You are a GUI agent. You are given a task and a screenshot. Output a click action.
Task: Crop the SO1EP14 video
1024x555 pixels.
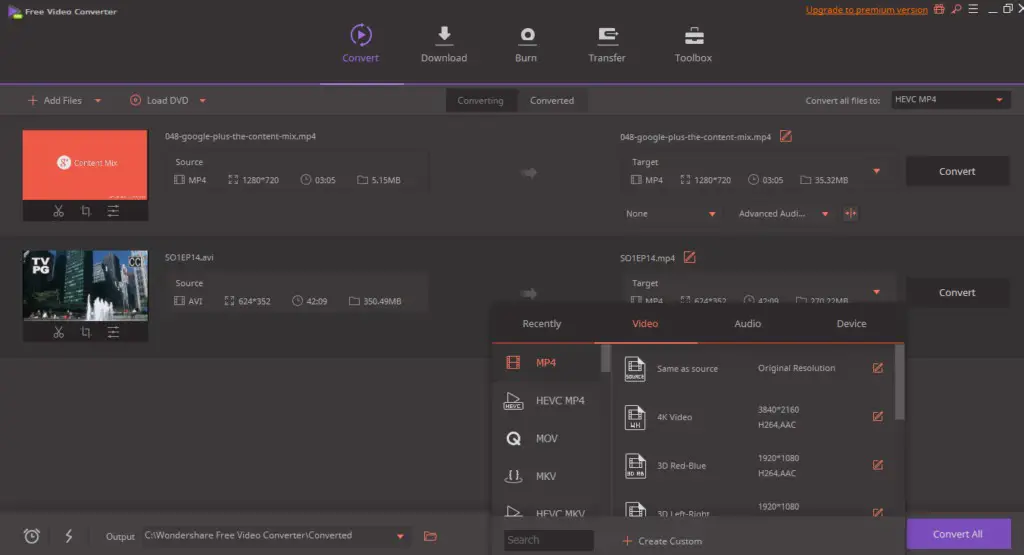pos(86,332)
